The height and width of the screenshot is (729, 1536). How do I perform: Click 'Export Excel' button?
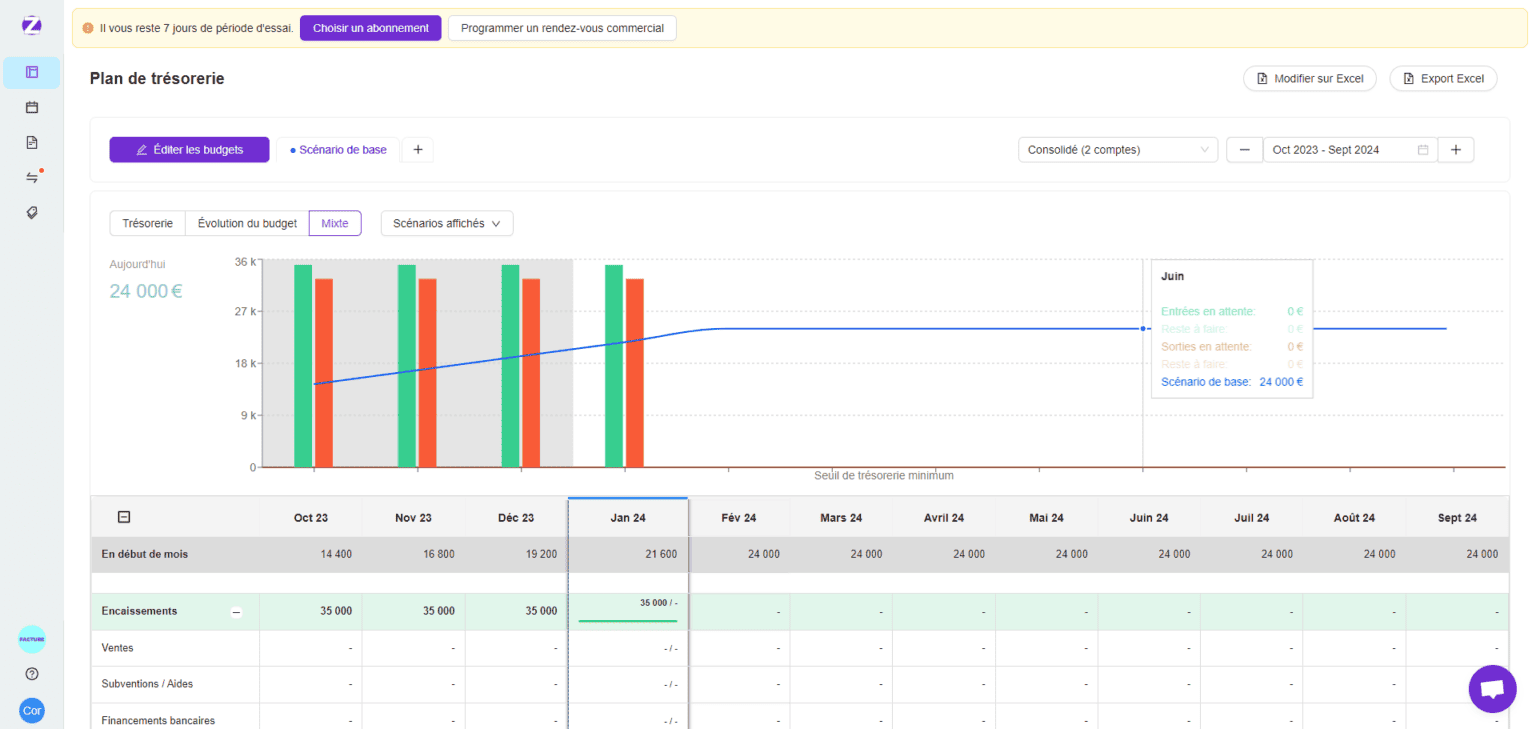[1442, 78]
